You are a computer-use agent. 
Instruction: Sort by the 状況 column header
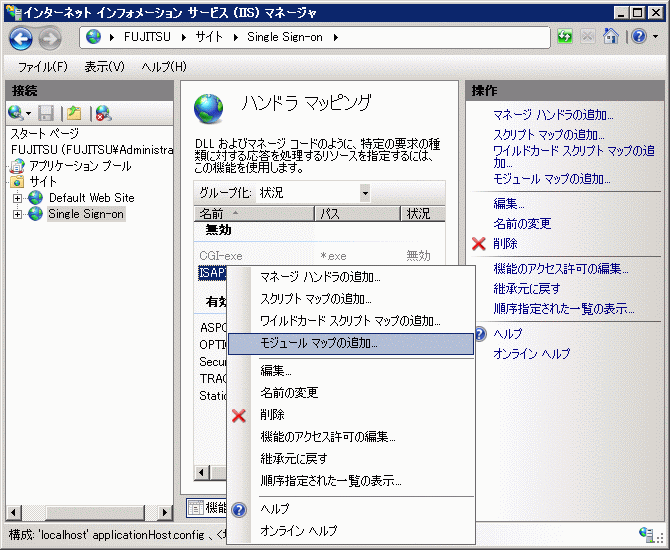click(x=423, y=213)
